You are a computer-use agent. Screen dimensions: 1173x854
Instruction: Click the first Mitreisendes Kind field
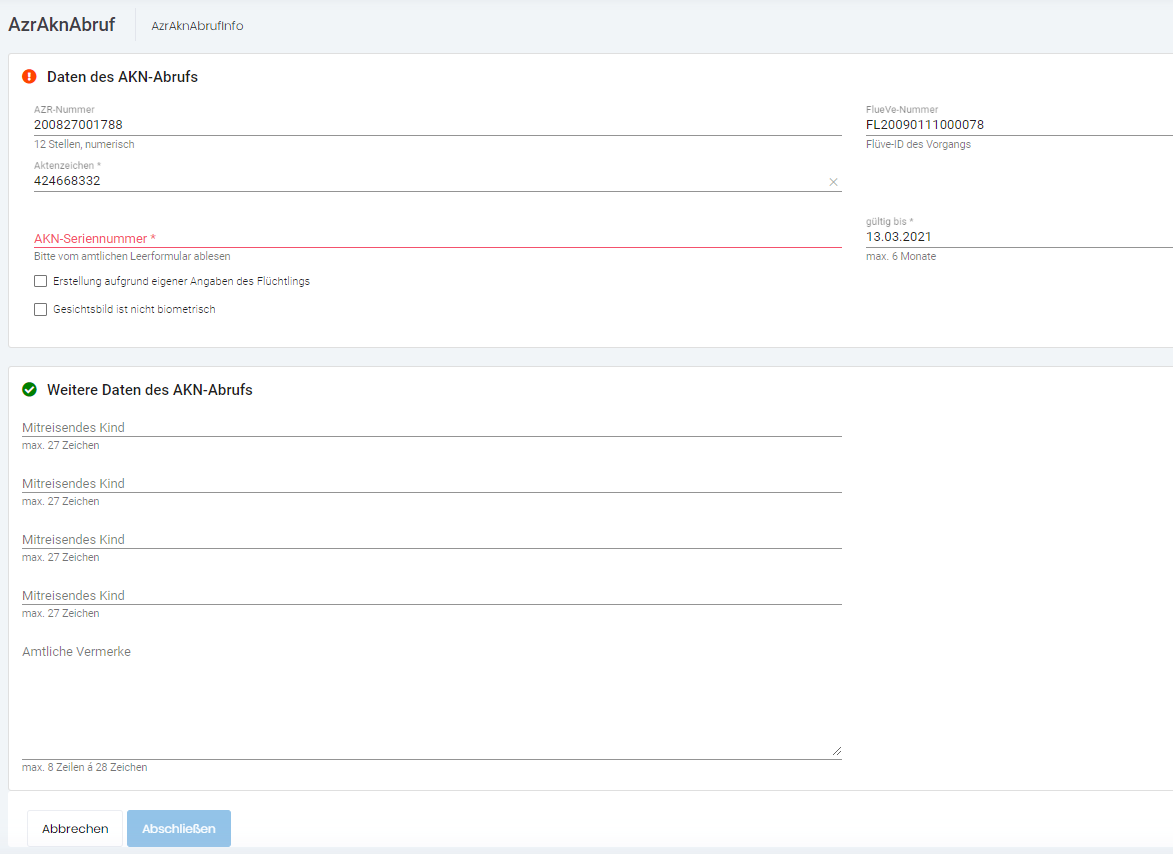click(430, 427)
